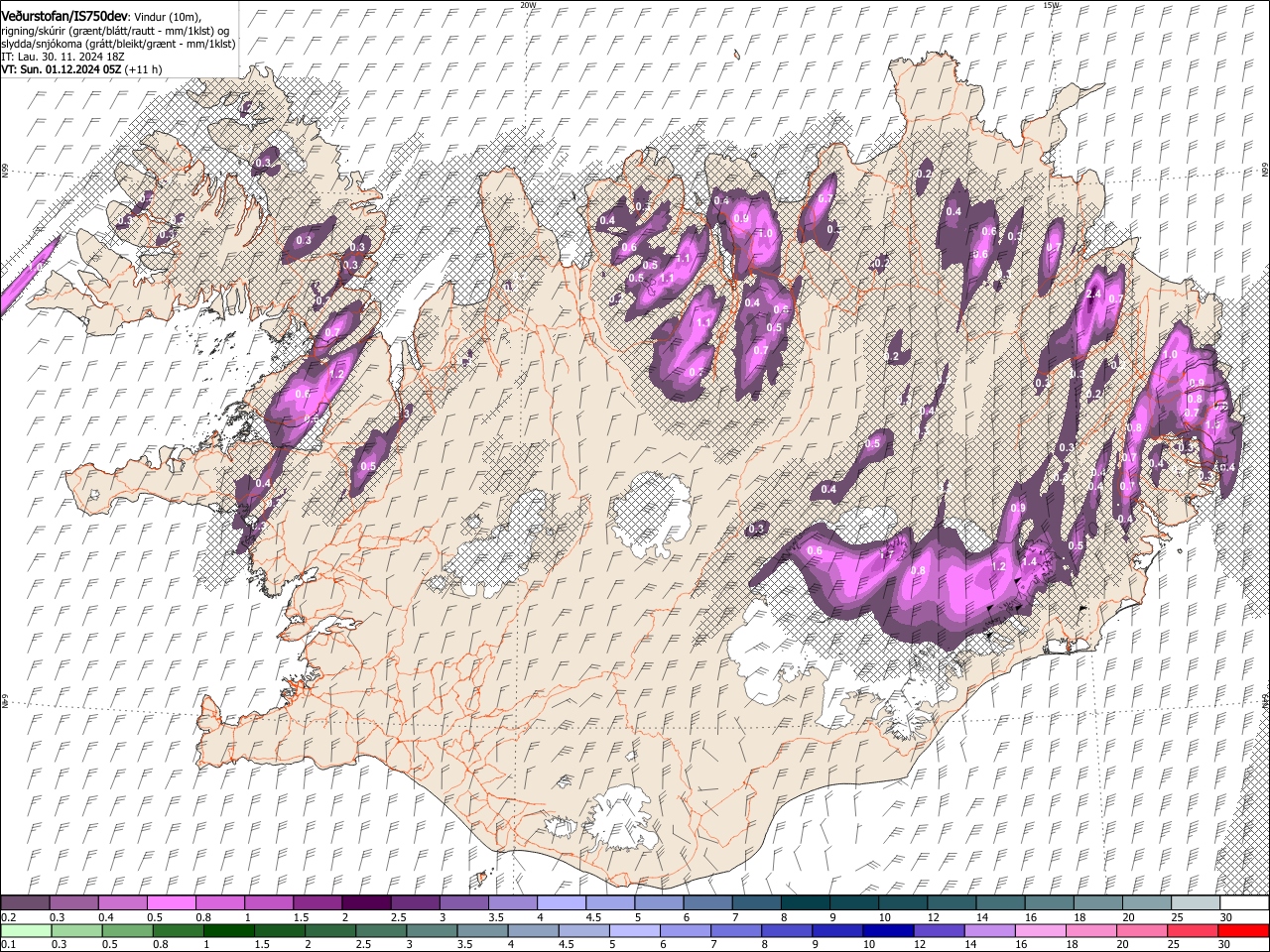Pick the top-row slate swatch labeled 6

(x=706, y=903)
